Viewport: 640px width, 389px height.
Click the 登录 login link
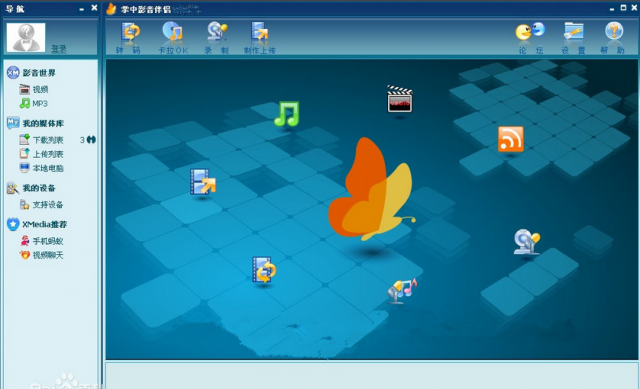point(59,49)
